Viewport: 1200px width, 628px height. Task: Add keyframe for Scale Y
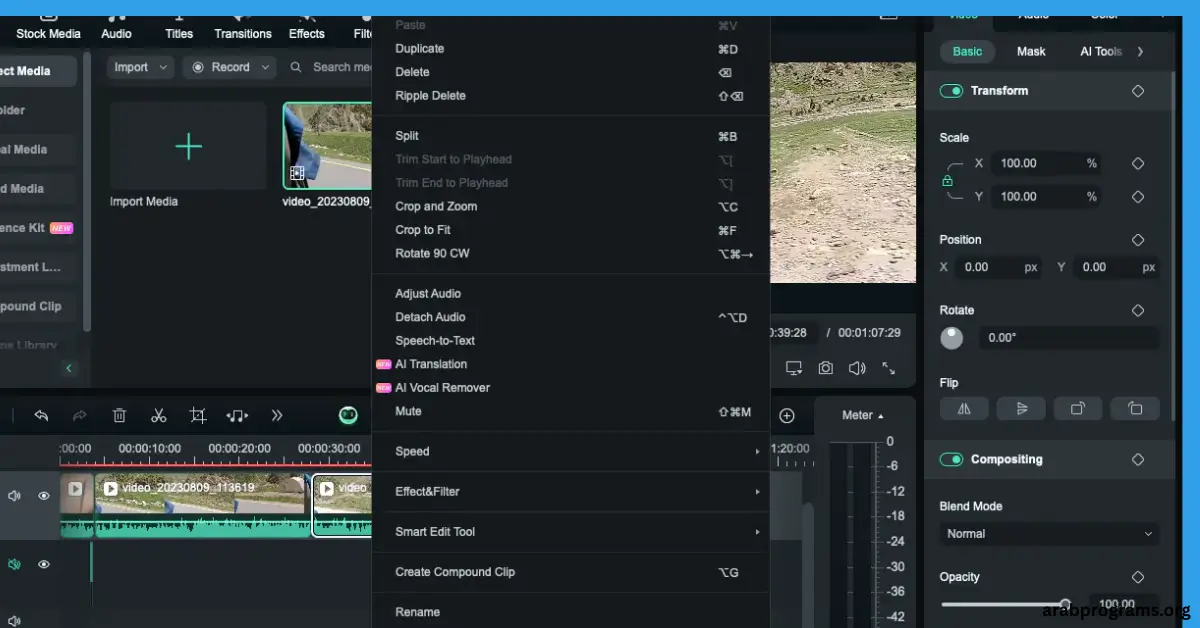[1138, 197]
